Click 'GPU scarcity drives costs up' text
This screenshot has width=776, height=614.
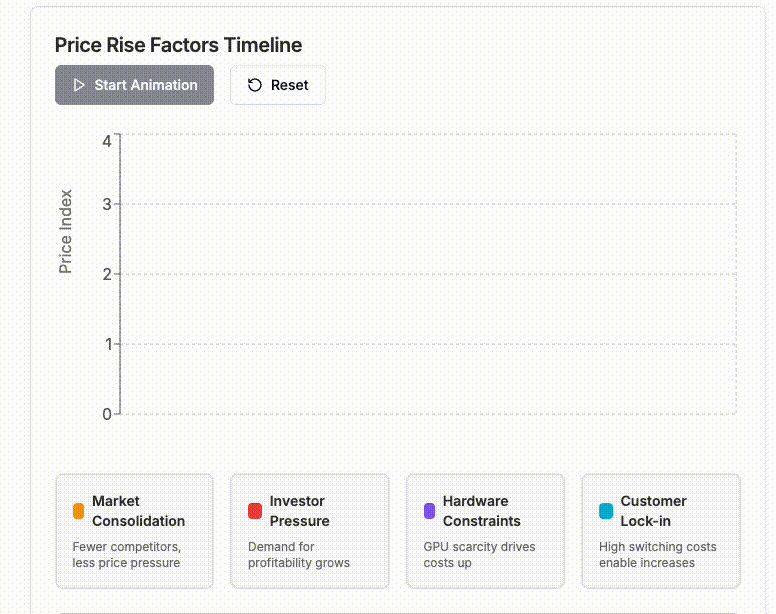(479, 555)
